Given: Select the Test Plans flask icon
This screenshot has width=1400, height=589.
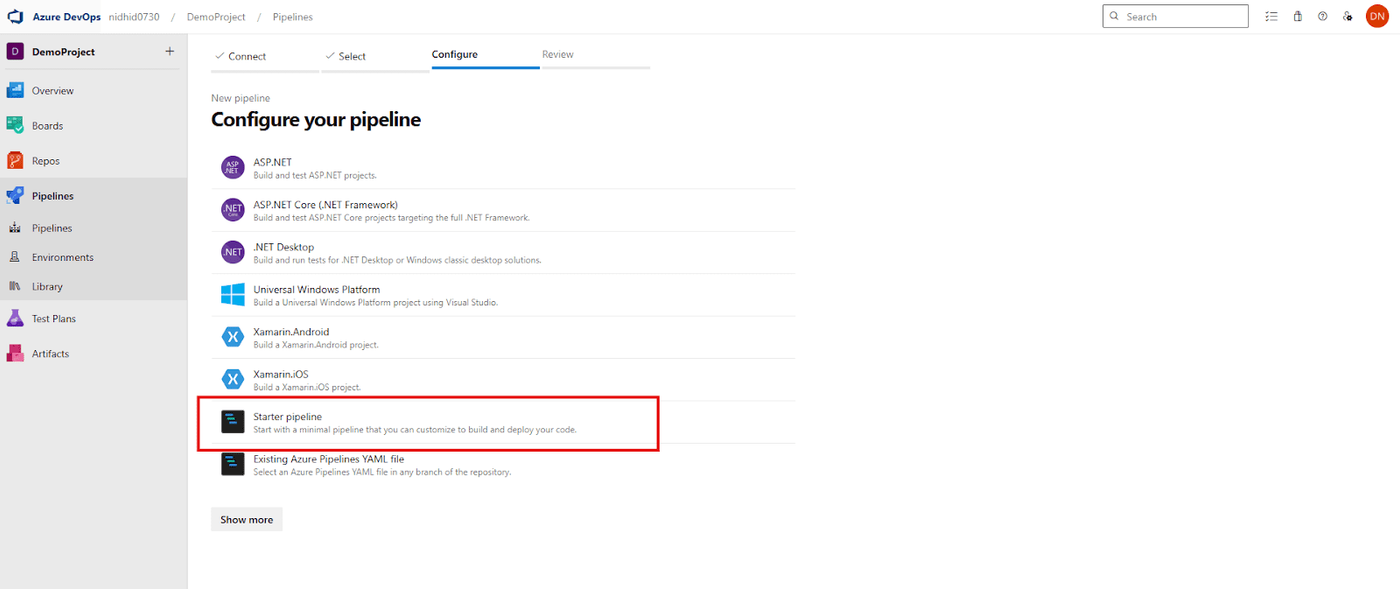Looking at the screenshot, I should (x=15, y=318).
